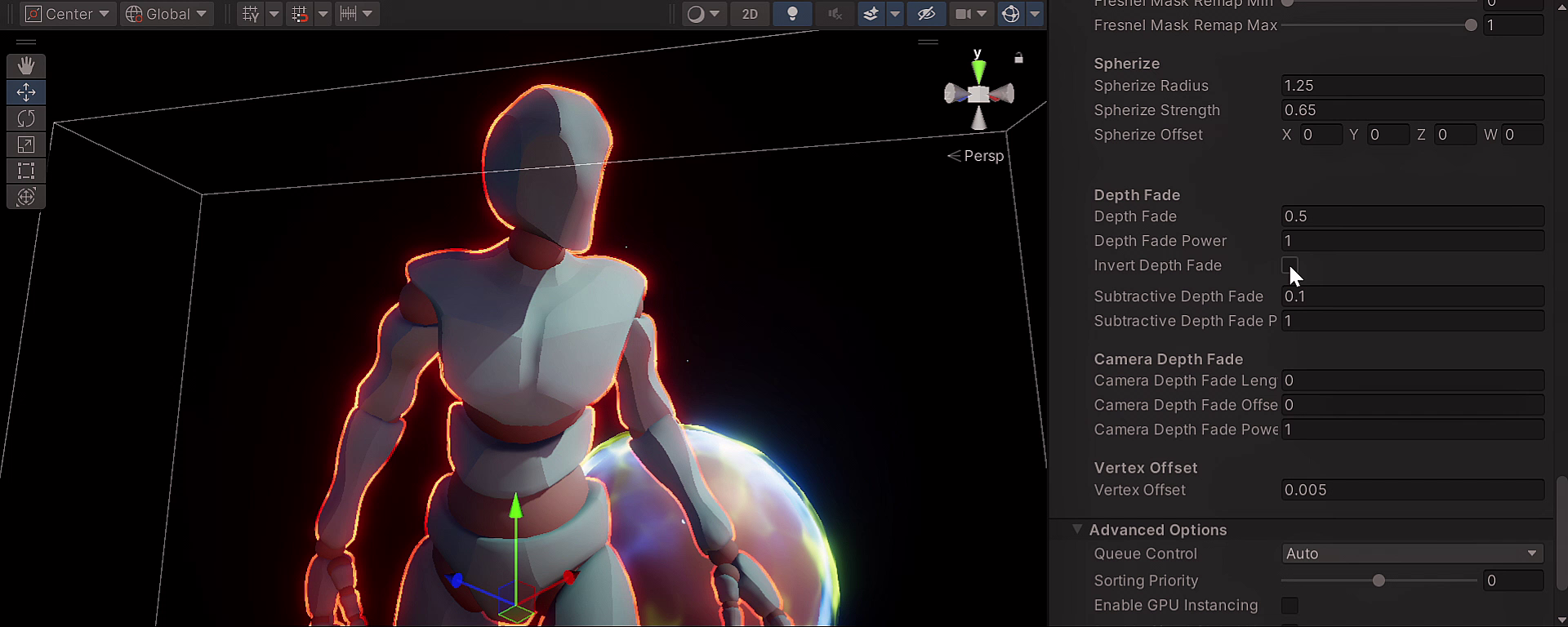Toggle grid visibility icon

tap(251, 14)
